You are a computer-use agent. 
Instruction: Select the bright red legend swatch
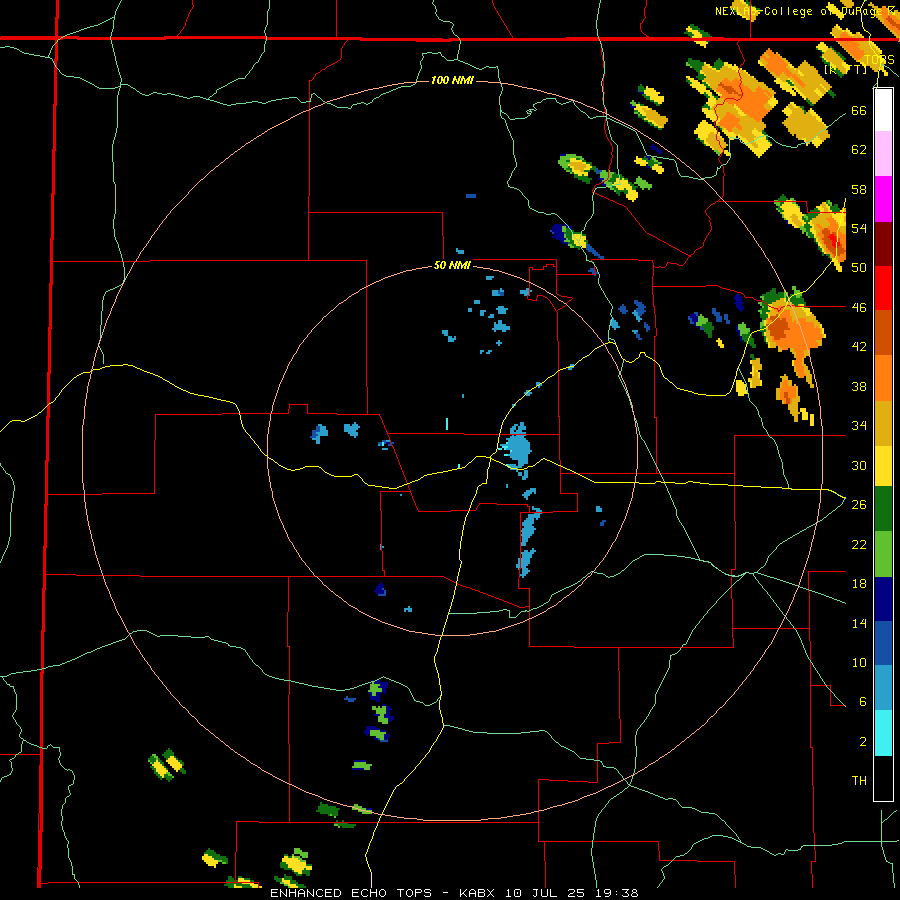pos(883,288)
